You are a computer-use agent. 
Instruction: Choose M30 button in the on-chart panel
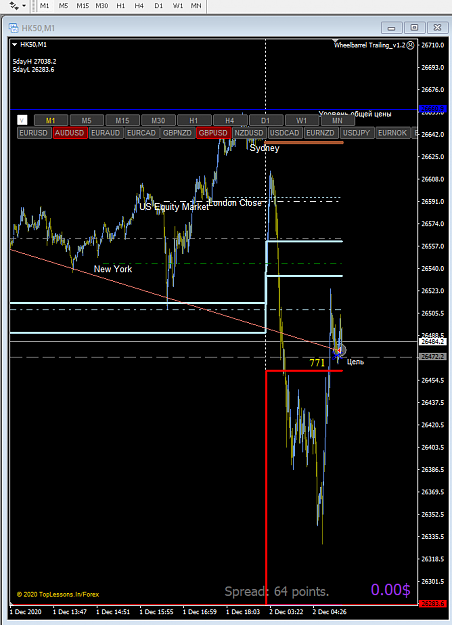158,120
